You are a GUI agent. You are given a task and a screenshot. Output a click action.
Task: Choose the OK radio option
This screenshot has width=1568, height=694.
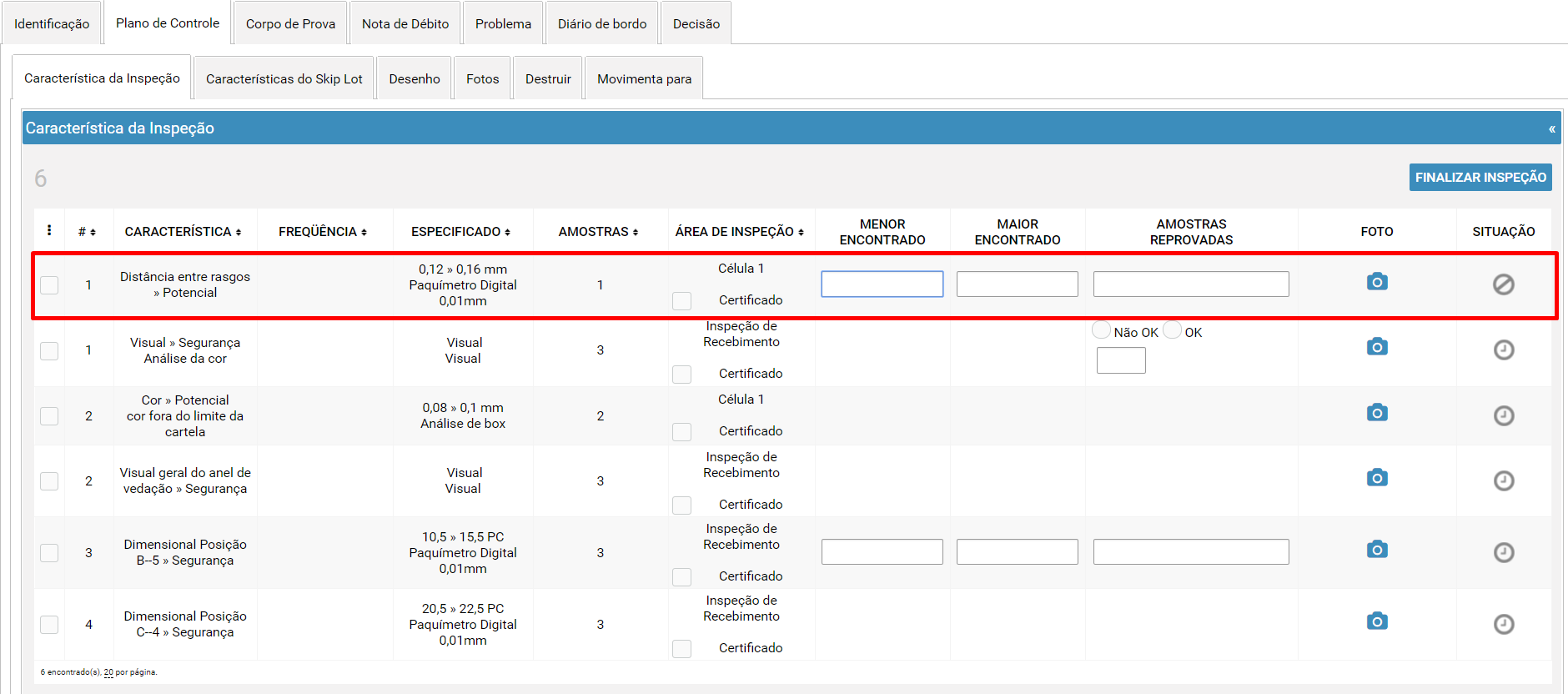(1172, 330)
